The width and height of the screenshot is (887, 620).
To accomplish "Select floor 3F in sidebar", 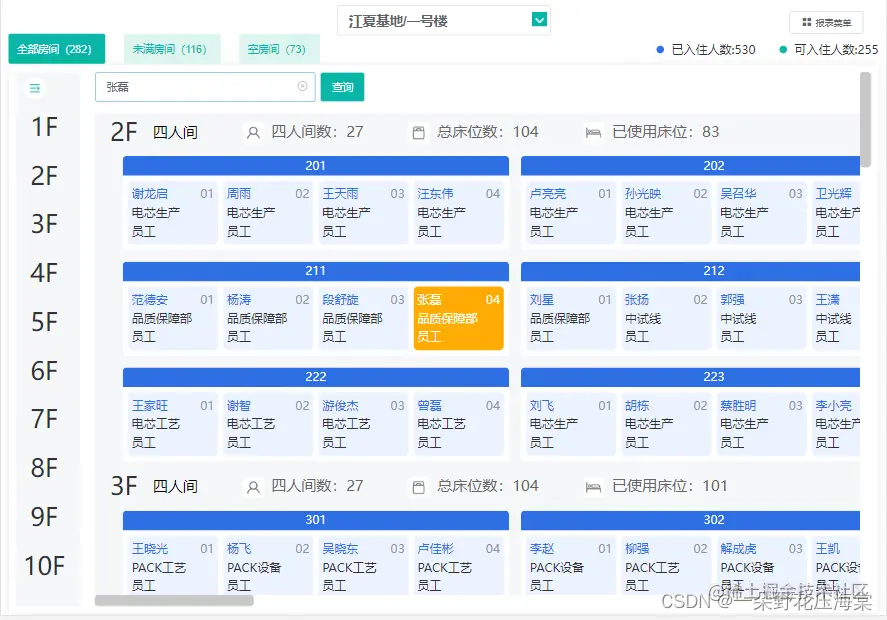I will 45,224.
